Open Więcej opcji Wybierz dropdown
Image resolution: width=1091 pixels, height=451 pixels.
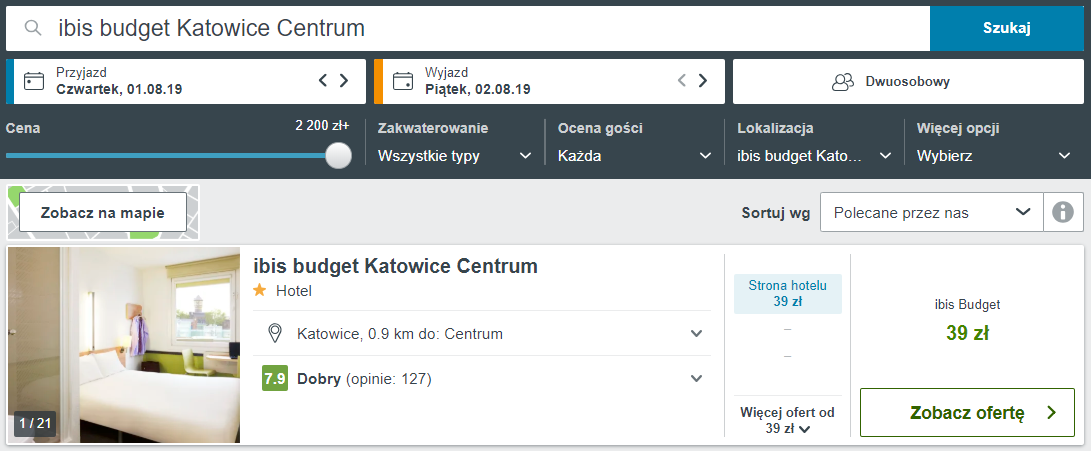pos(993,156)
